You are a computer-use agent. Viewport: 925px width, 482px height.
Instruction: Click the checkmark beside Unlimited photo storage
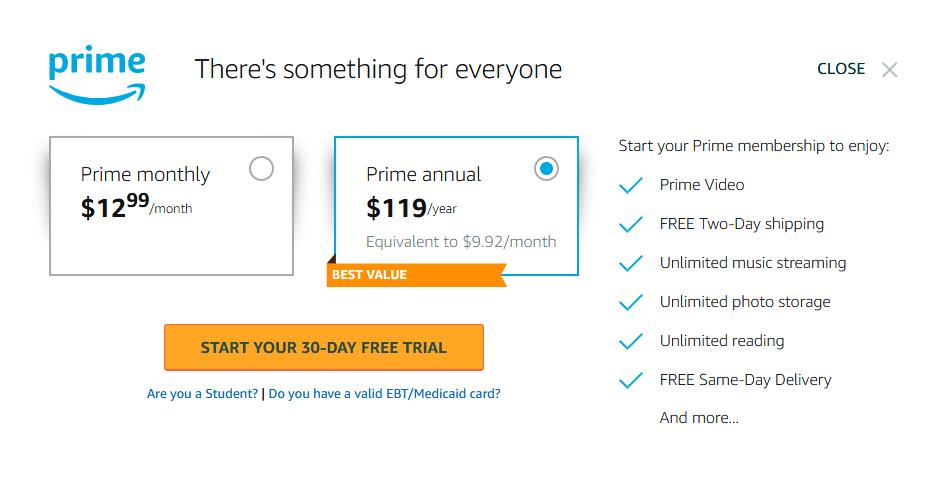630,303
